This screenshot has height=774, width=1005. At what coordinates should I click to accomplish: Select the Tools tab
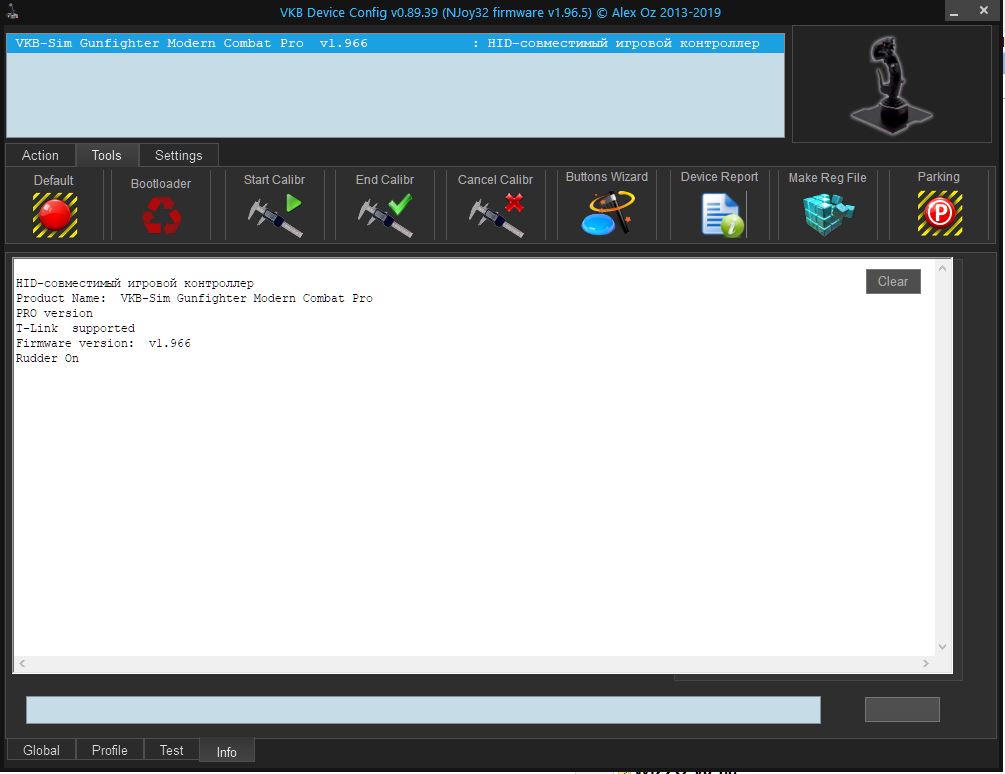[x=106, y=155]
